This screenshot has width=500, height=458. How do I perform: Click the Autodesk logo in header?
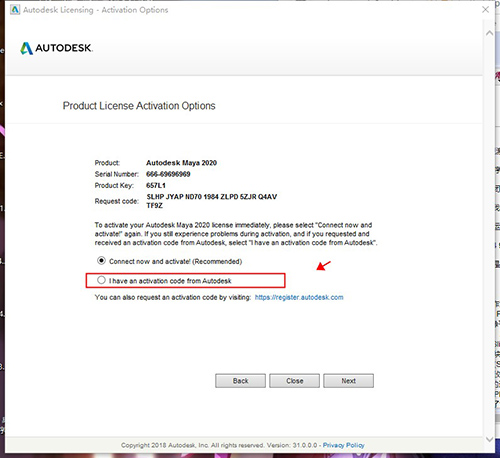click(56, 48)
